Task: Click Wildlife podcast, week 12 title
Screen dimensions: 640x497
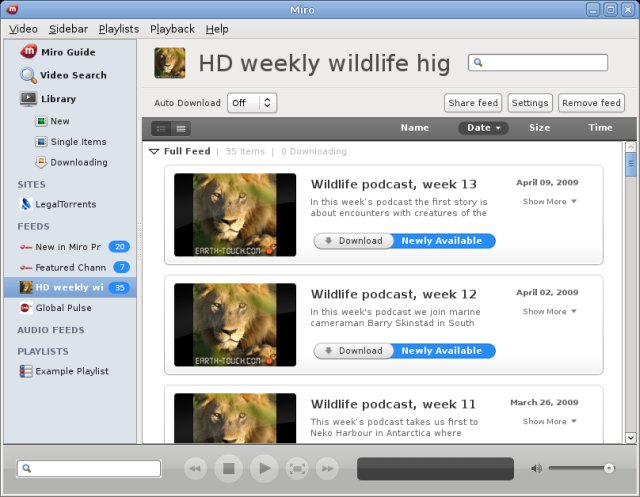Action: tap(393, 294)
